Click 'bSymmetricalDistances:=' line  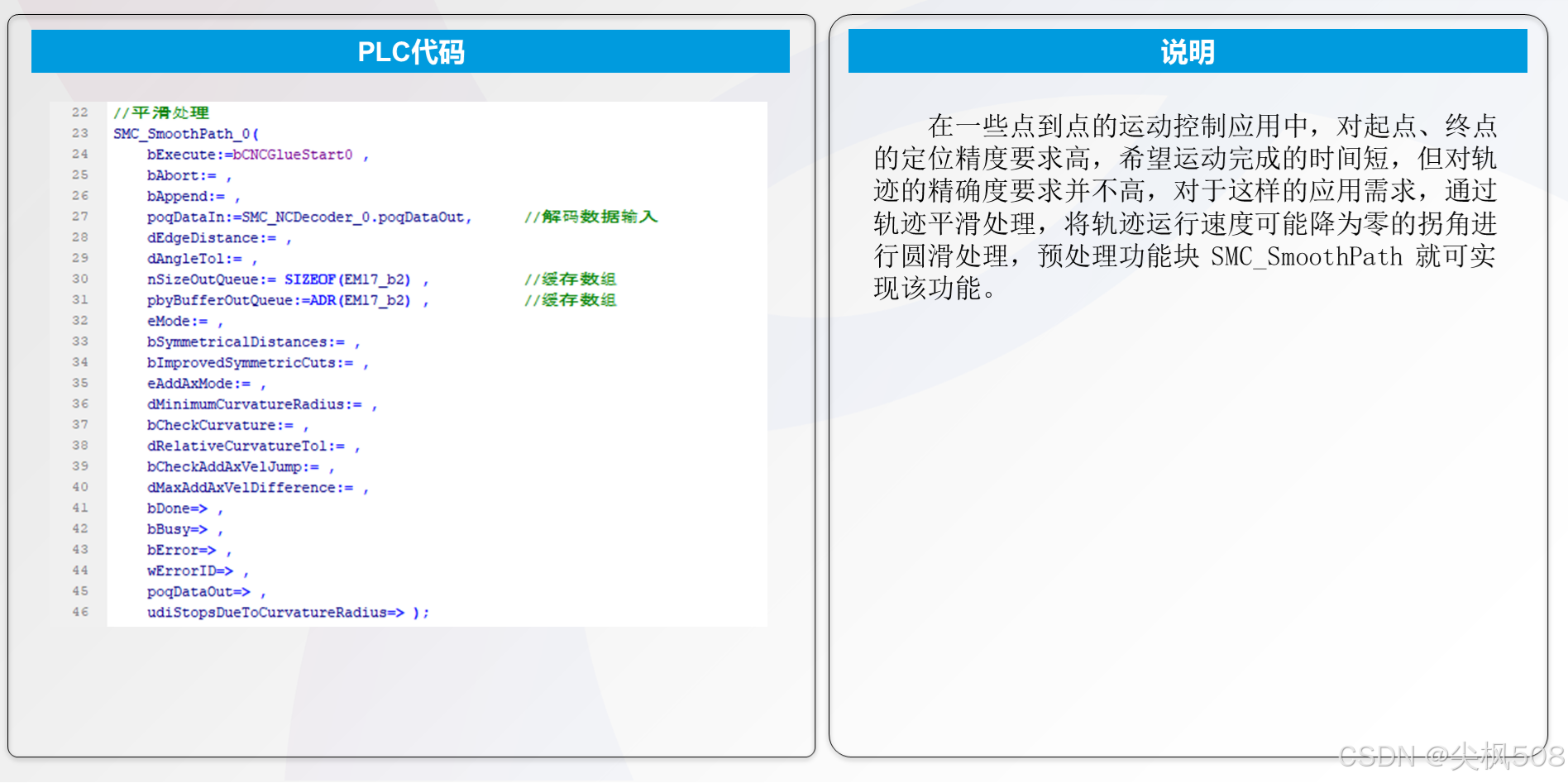pos(254,342)
